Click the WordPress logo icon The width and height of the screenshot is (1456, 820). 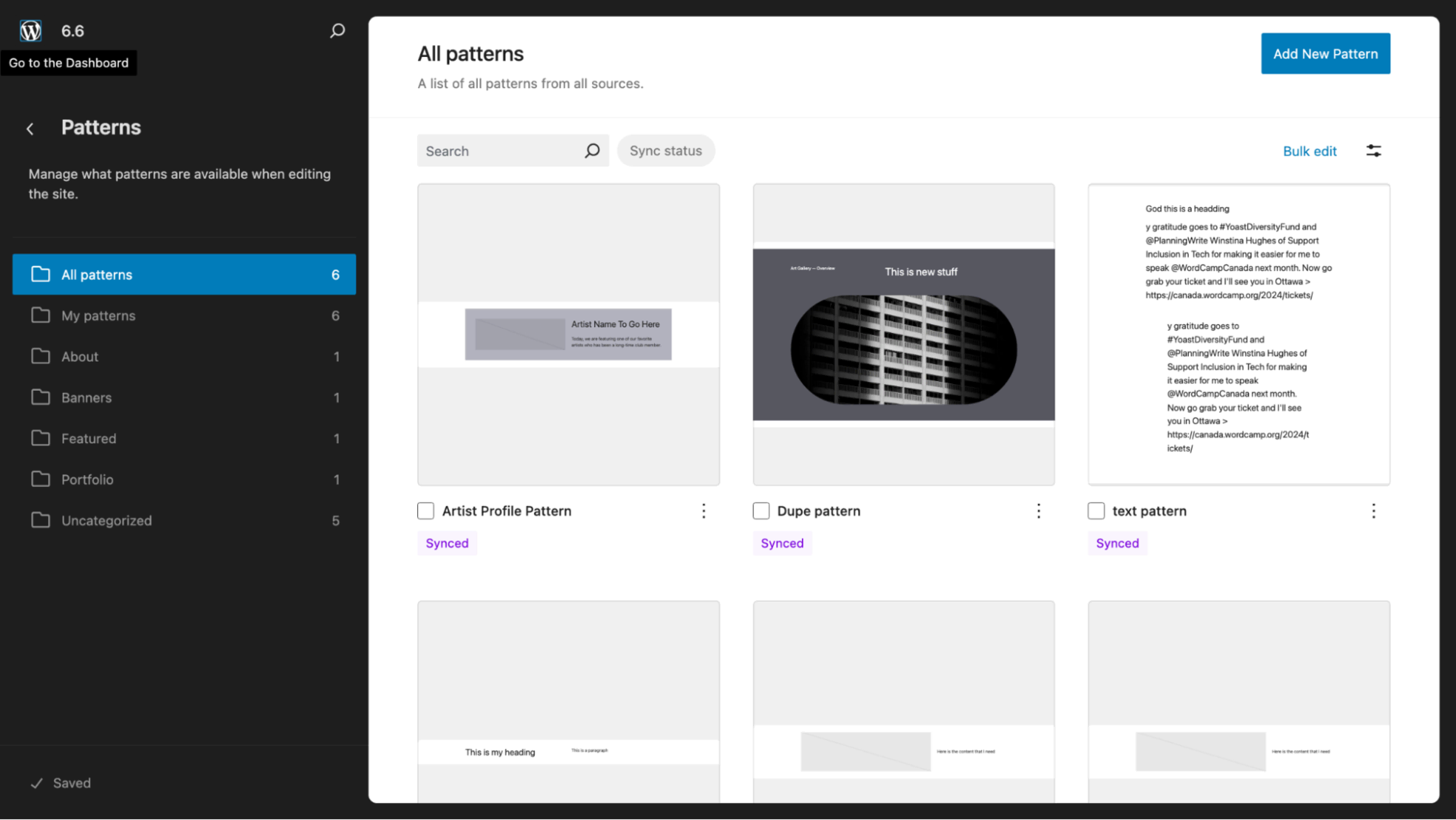tap(30, 30)
